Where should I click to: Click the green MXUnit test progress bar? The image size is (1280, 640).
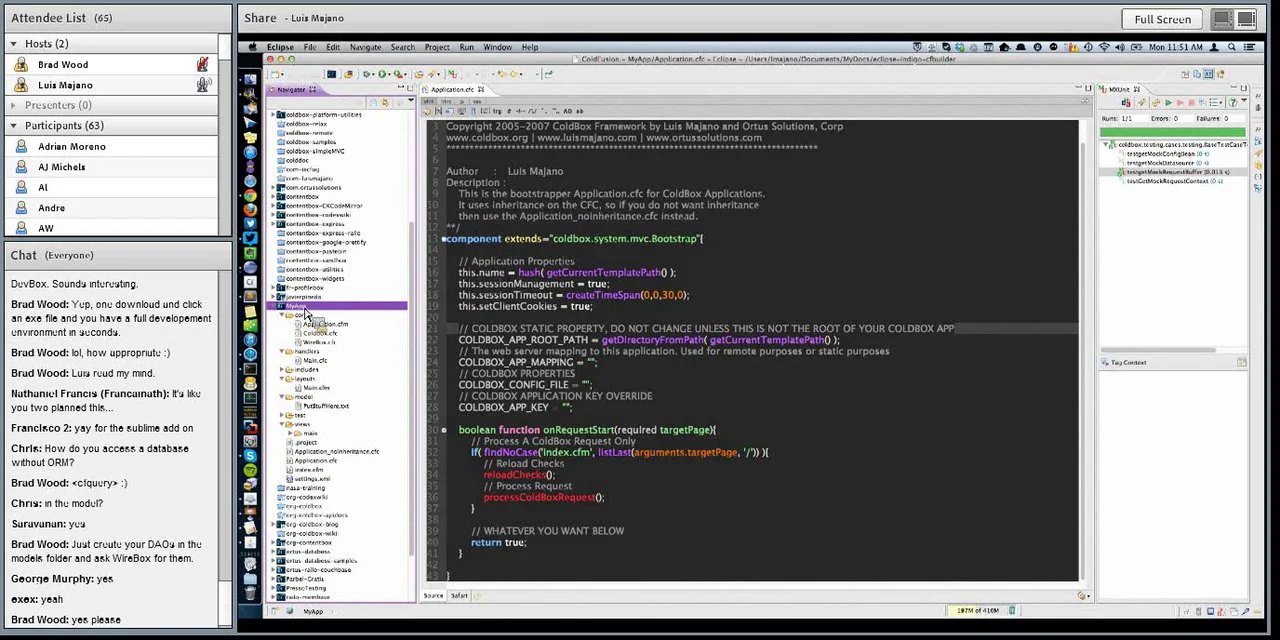point(1173,131)
